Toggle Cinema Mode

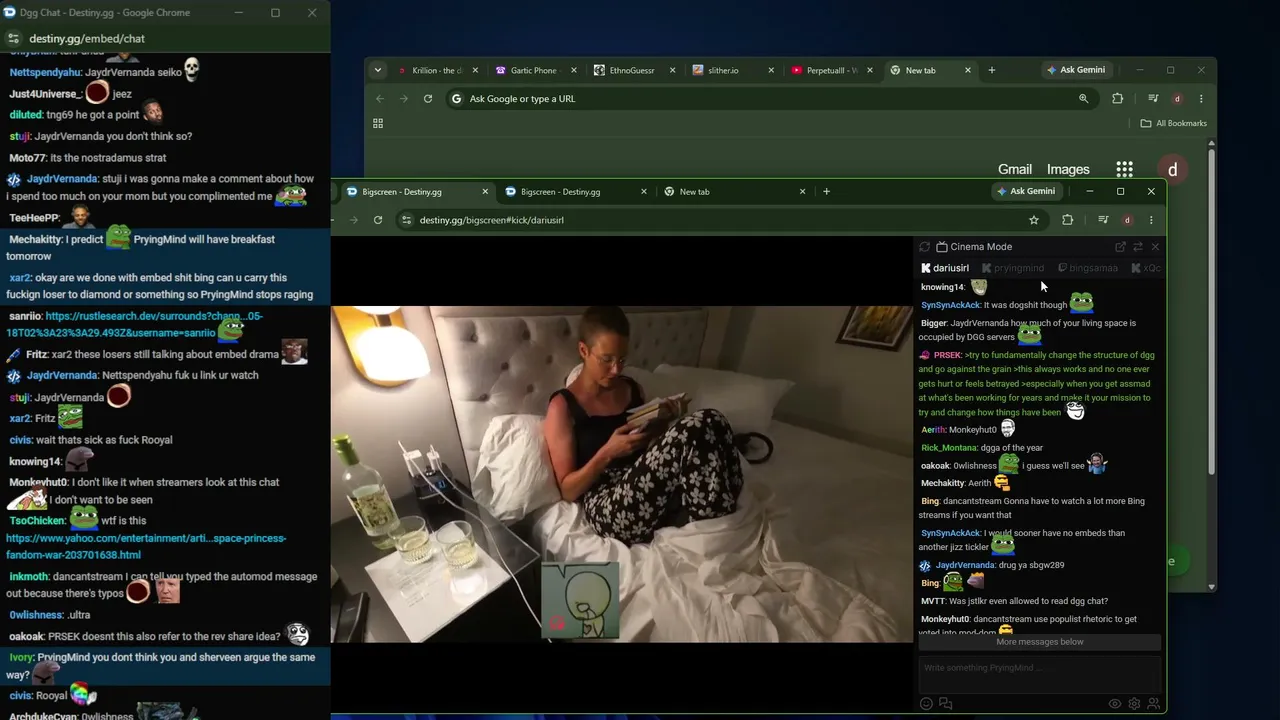pos(974,247)
